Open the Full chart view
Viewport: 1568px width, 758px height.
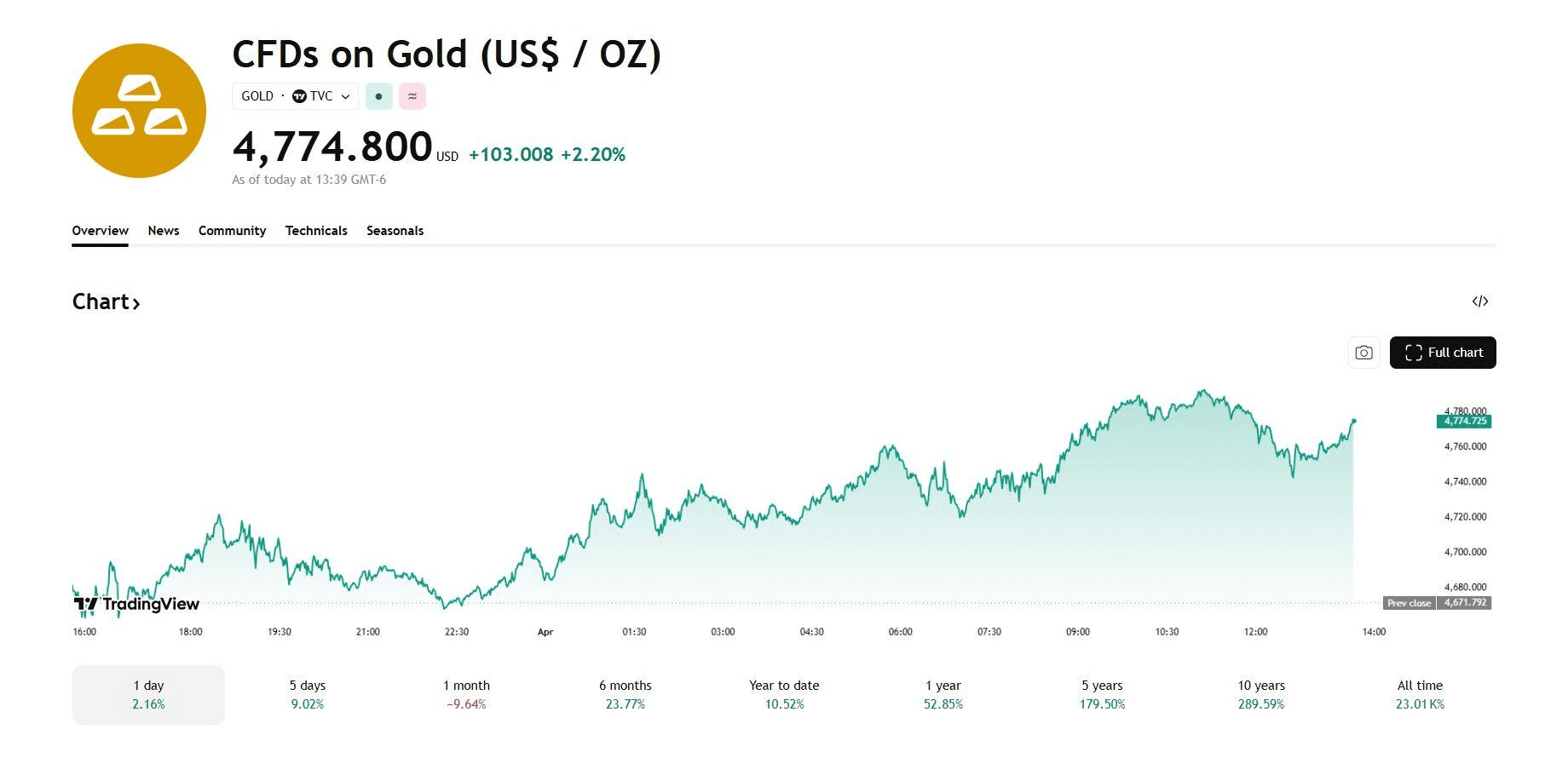1443,353
